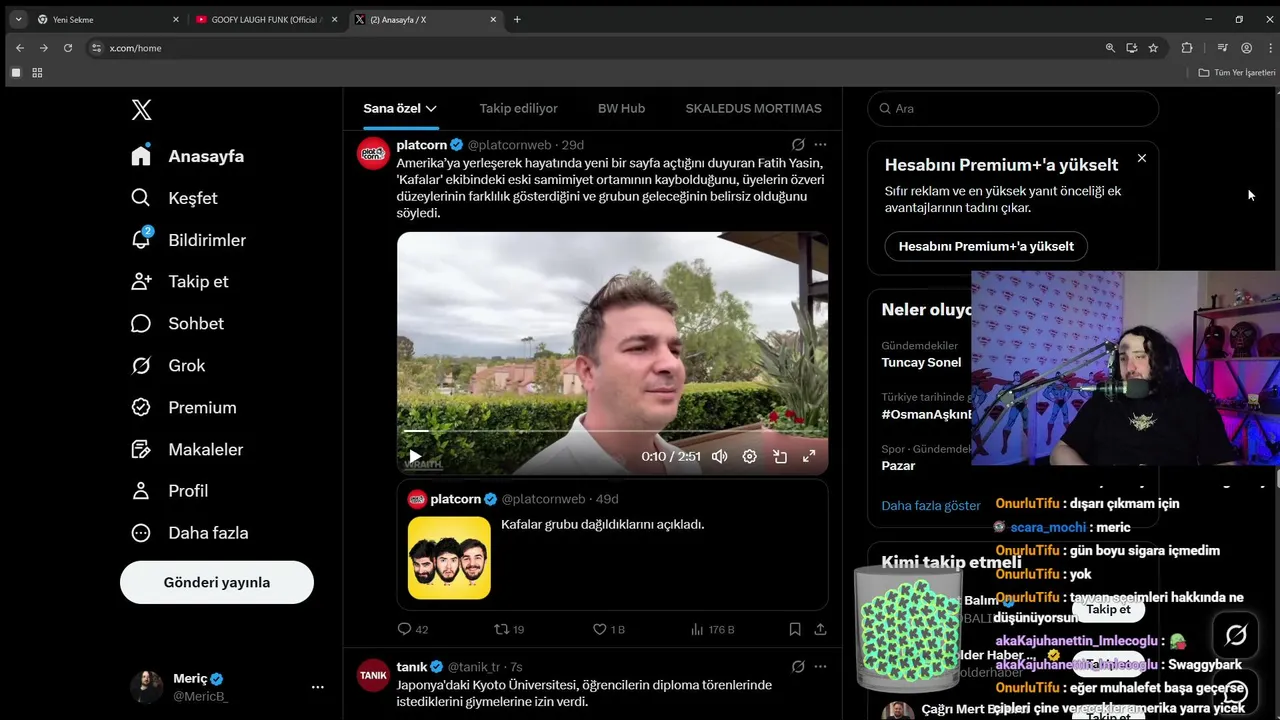Open browser zoom indicator
This screenshot has height=720, width=1280.
click(x=1110, y=48)
